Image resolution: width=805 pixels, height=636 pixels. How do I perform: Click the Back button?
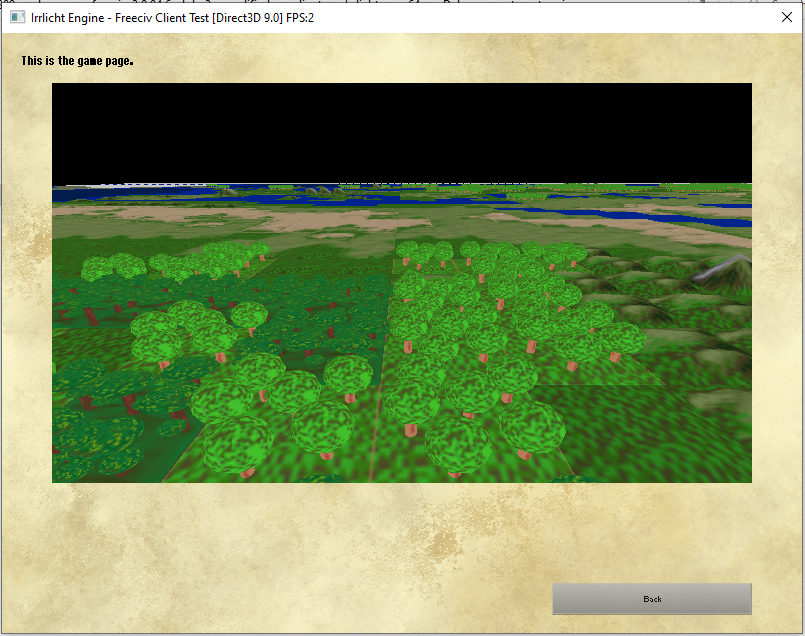click(651, 599)
